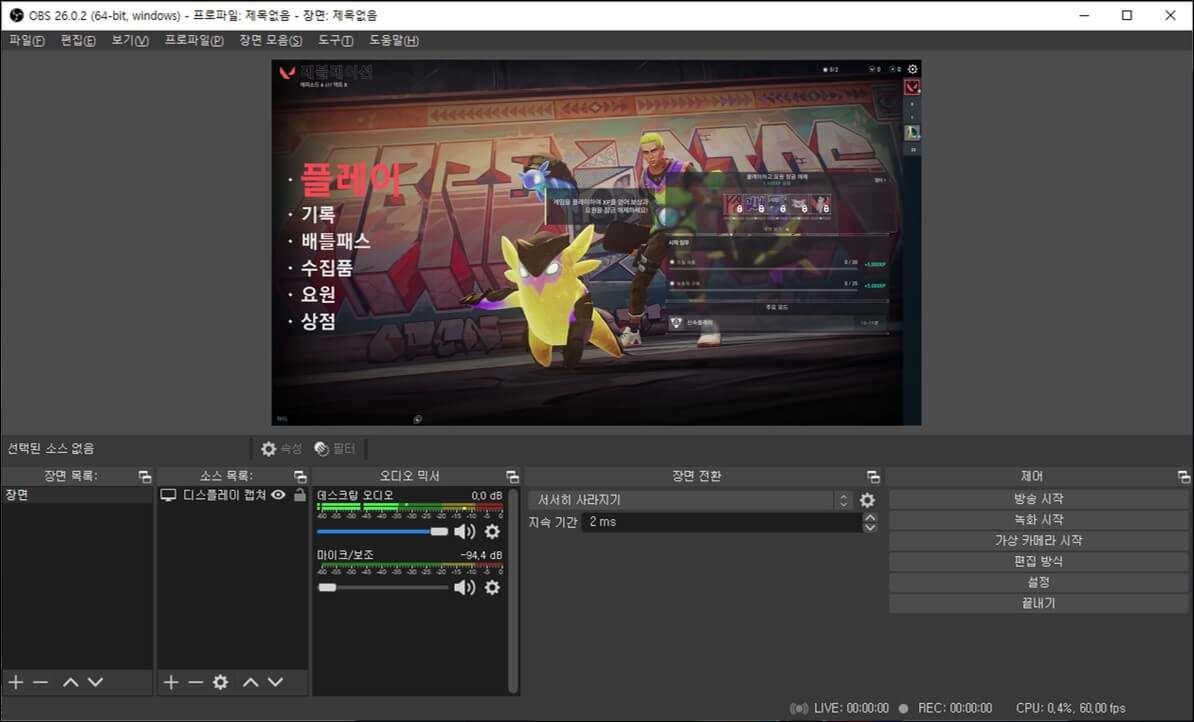
Task: Pop out the 오디오 믹서 dock
Action: (x=512, y=477)
